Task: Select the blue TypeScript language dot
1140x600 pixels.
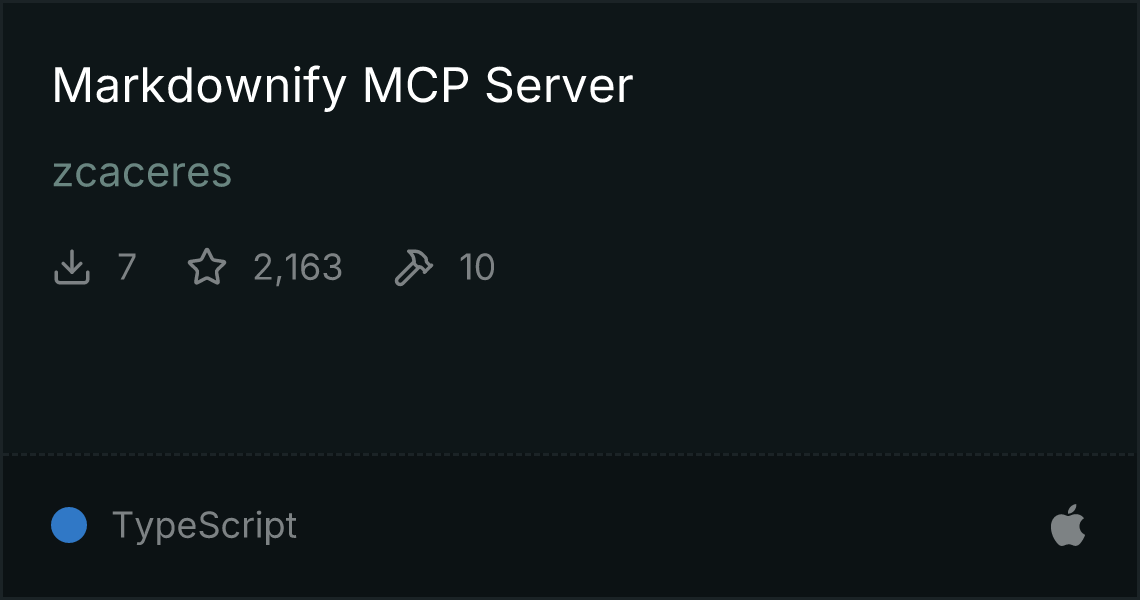Action: 69,525
